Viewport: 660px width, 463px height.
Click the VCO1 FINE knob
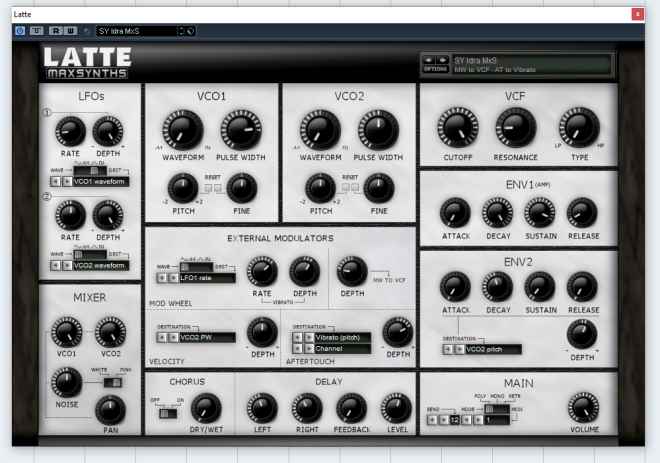pyautogui.click(x=242, y=188)
